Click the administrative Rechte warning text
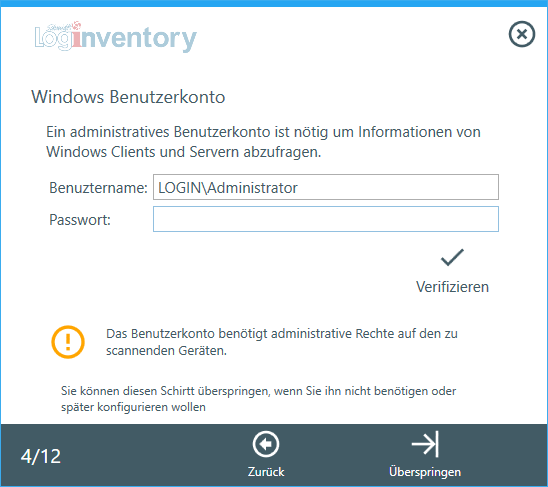The width and height of the screenshot is (548, 487). (282, 342)
